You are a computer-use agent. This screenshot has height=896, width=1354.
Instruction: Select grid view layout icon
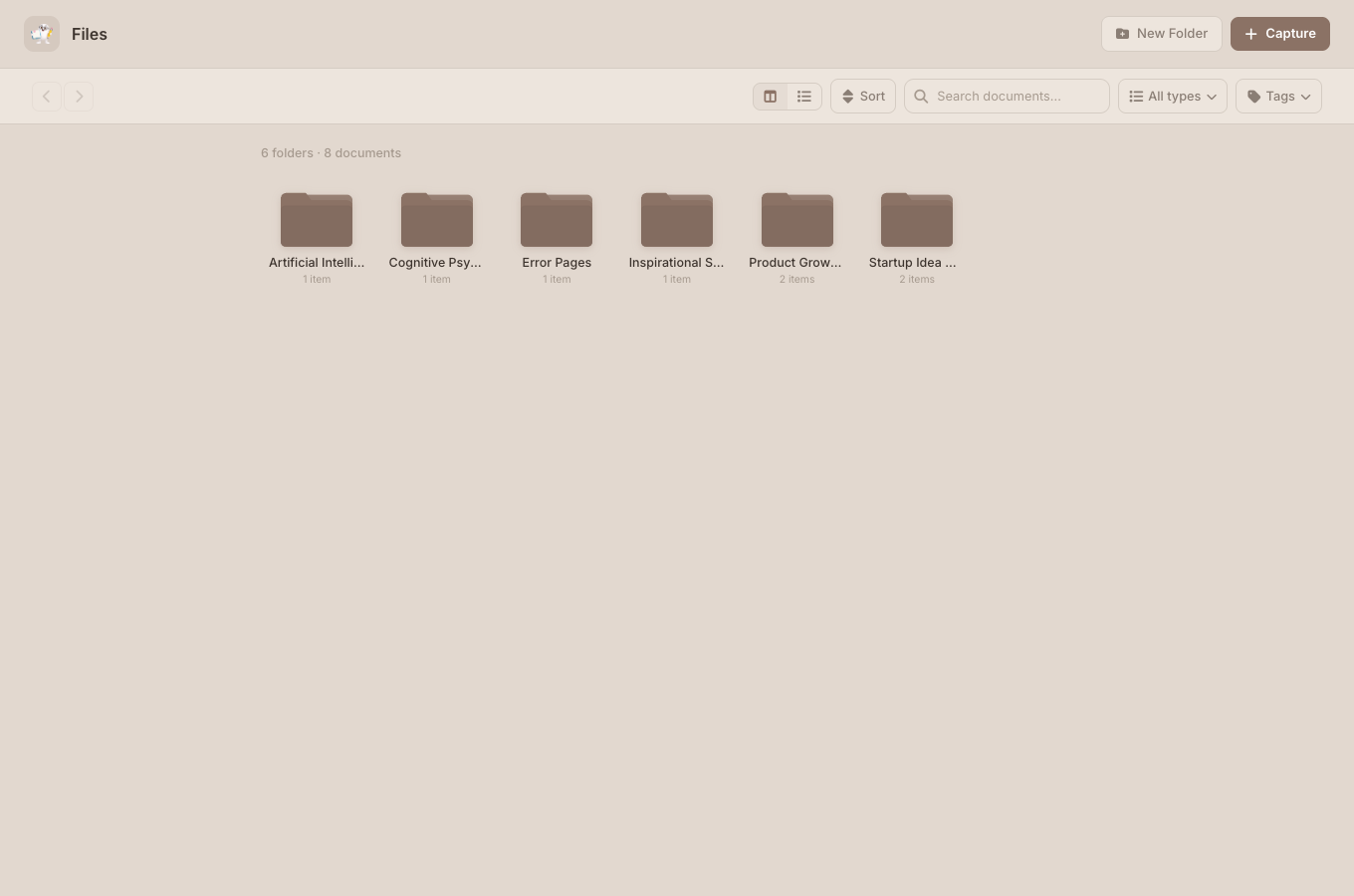[x=770, y=96]
